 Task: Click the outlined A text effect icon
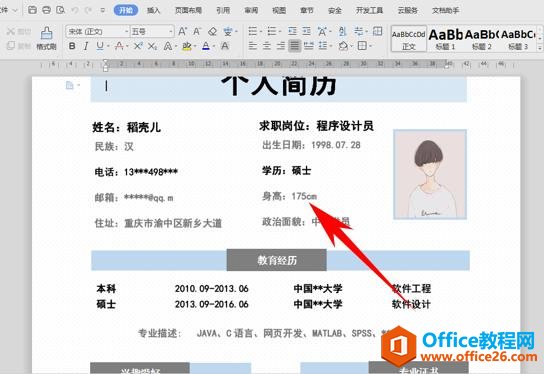(168, 46)
